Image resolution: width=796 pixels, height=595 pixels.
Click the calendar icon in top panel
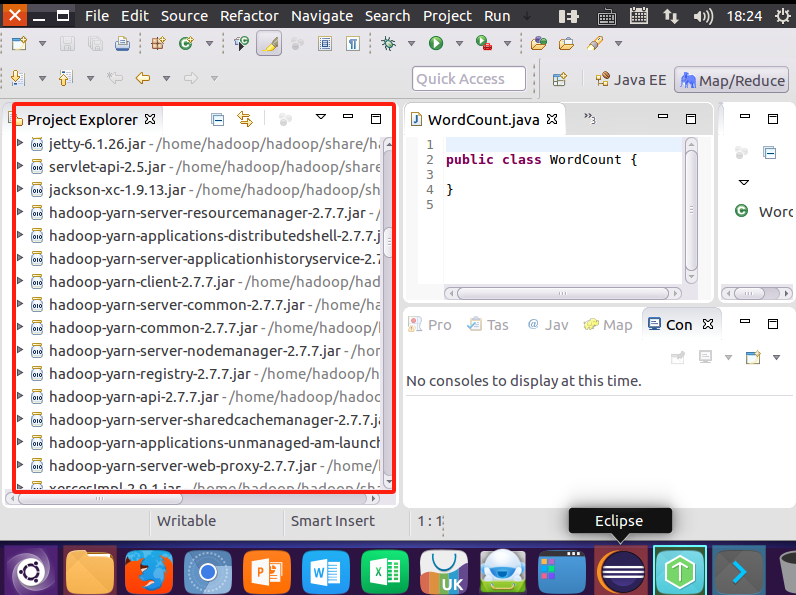pyautogui.click(x=639, y=16)
